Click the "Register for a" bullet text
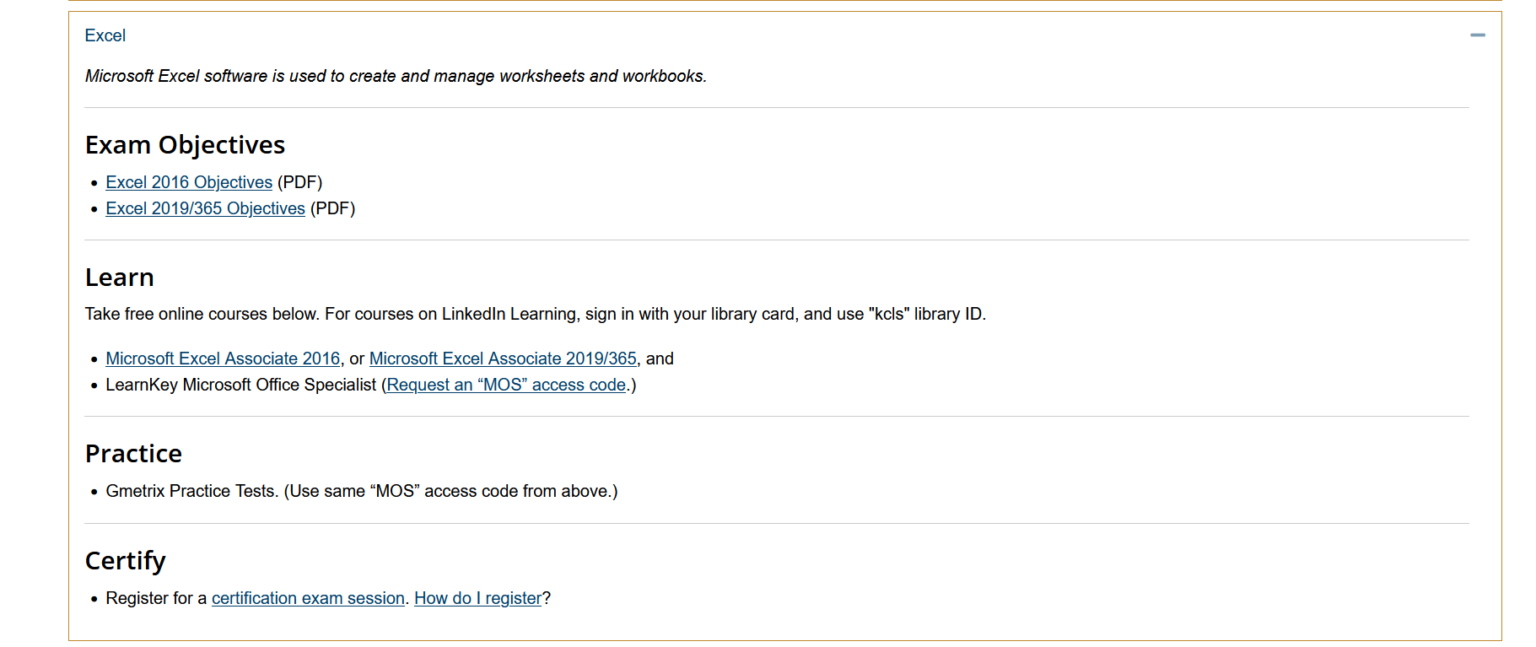1536x647 pixels. click(x=156, y=598)
